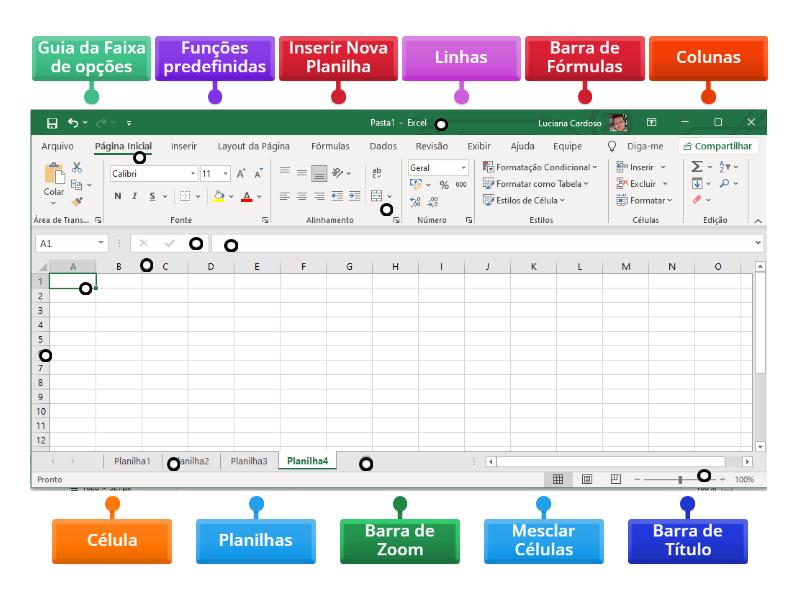
Task: Toggle underline (S) formatting
Action: (x=152, y=196)
